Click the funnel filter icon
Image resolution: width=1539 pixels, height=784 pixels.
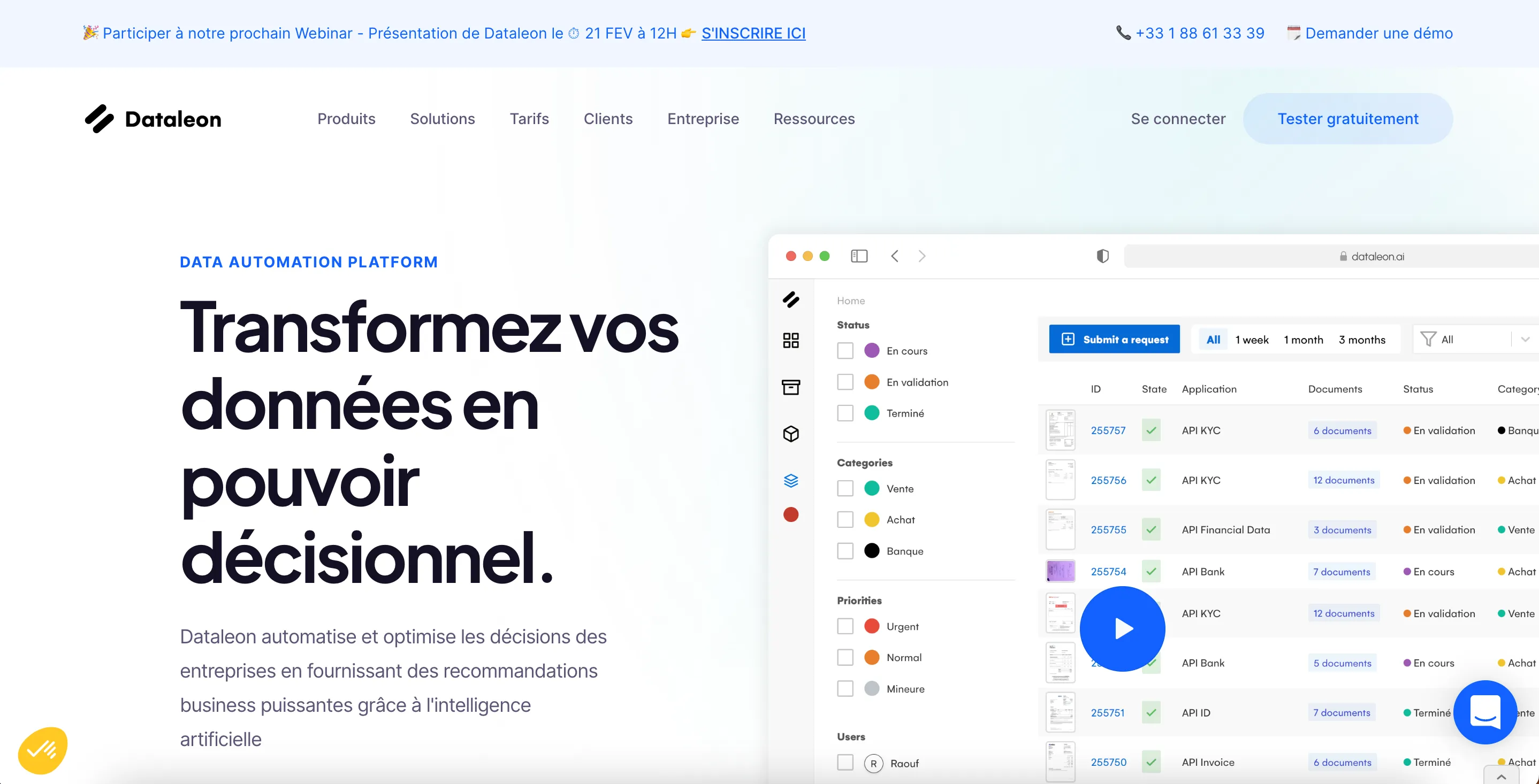[1428, 339]
